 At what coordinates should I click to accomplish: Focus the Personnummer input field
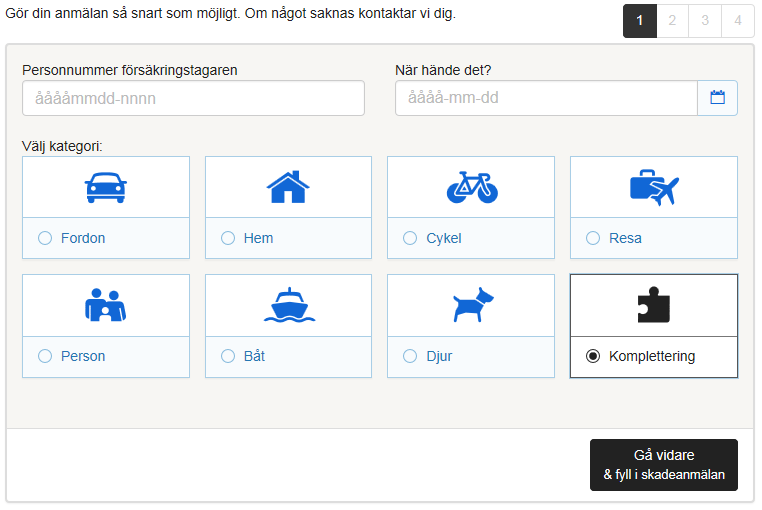tap(193, 98)
